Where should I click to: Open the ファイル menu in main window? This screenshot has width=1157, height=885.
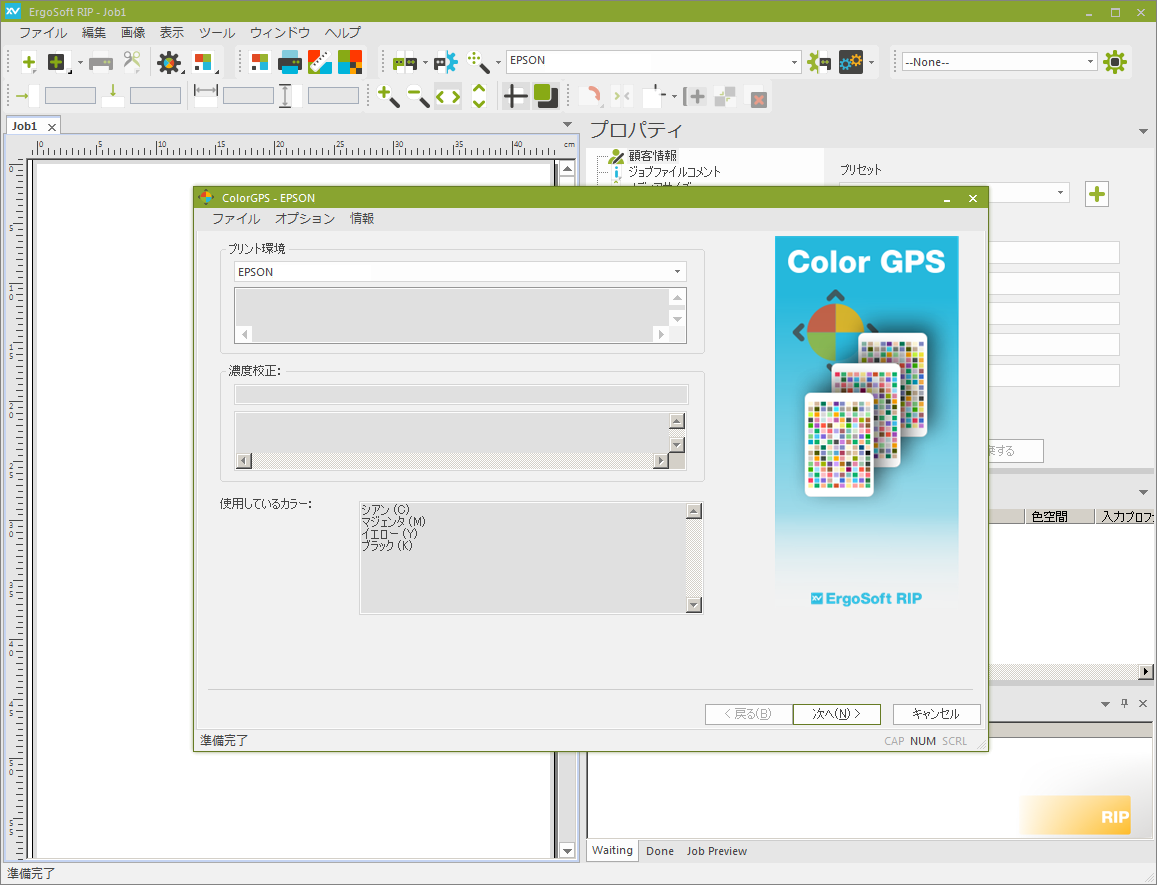tap(43, 32)
